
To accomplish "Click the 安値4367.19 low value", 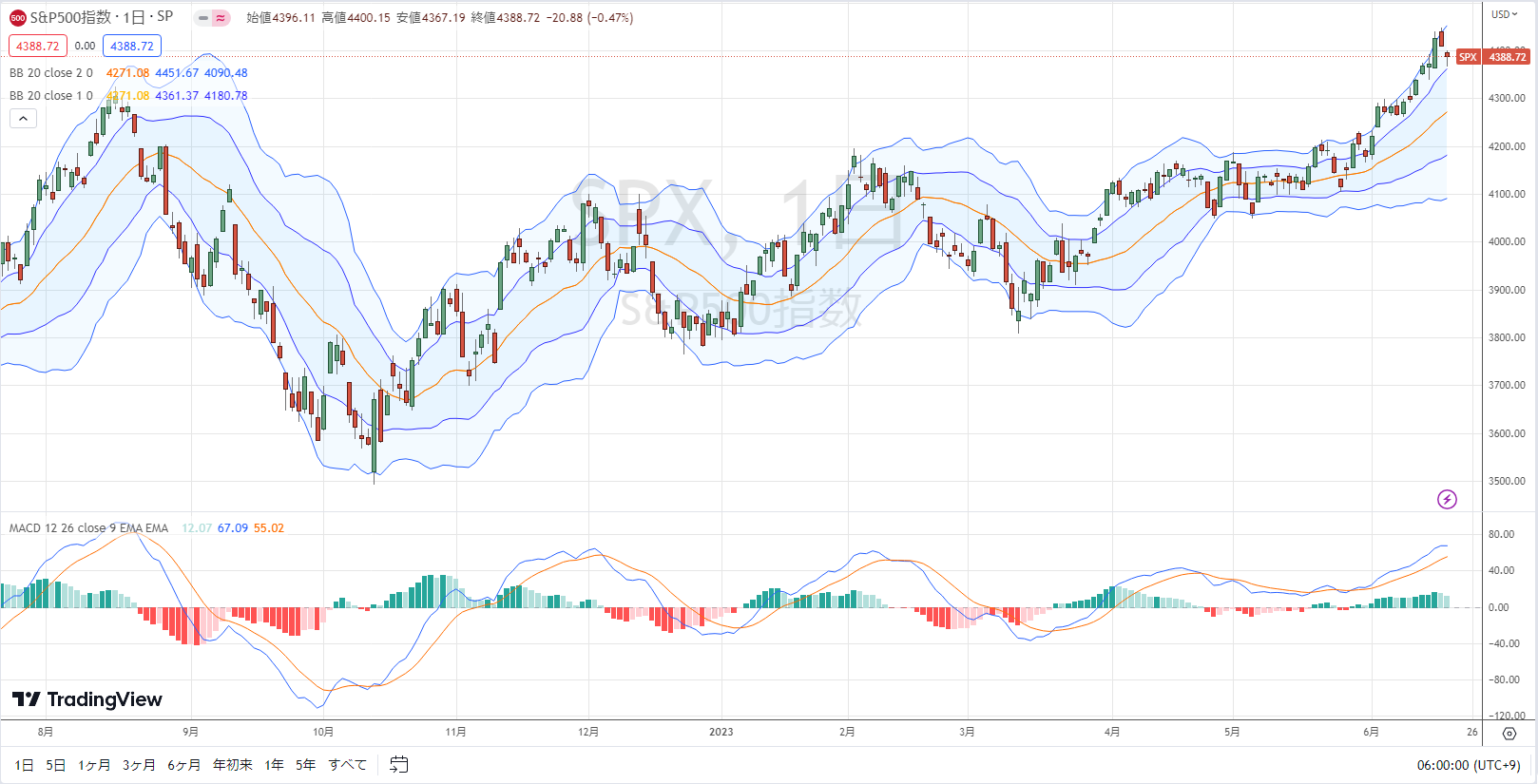I will click(x=431, y=18).
